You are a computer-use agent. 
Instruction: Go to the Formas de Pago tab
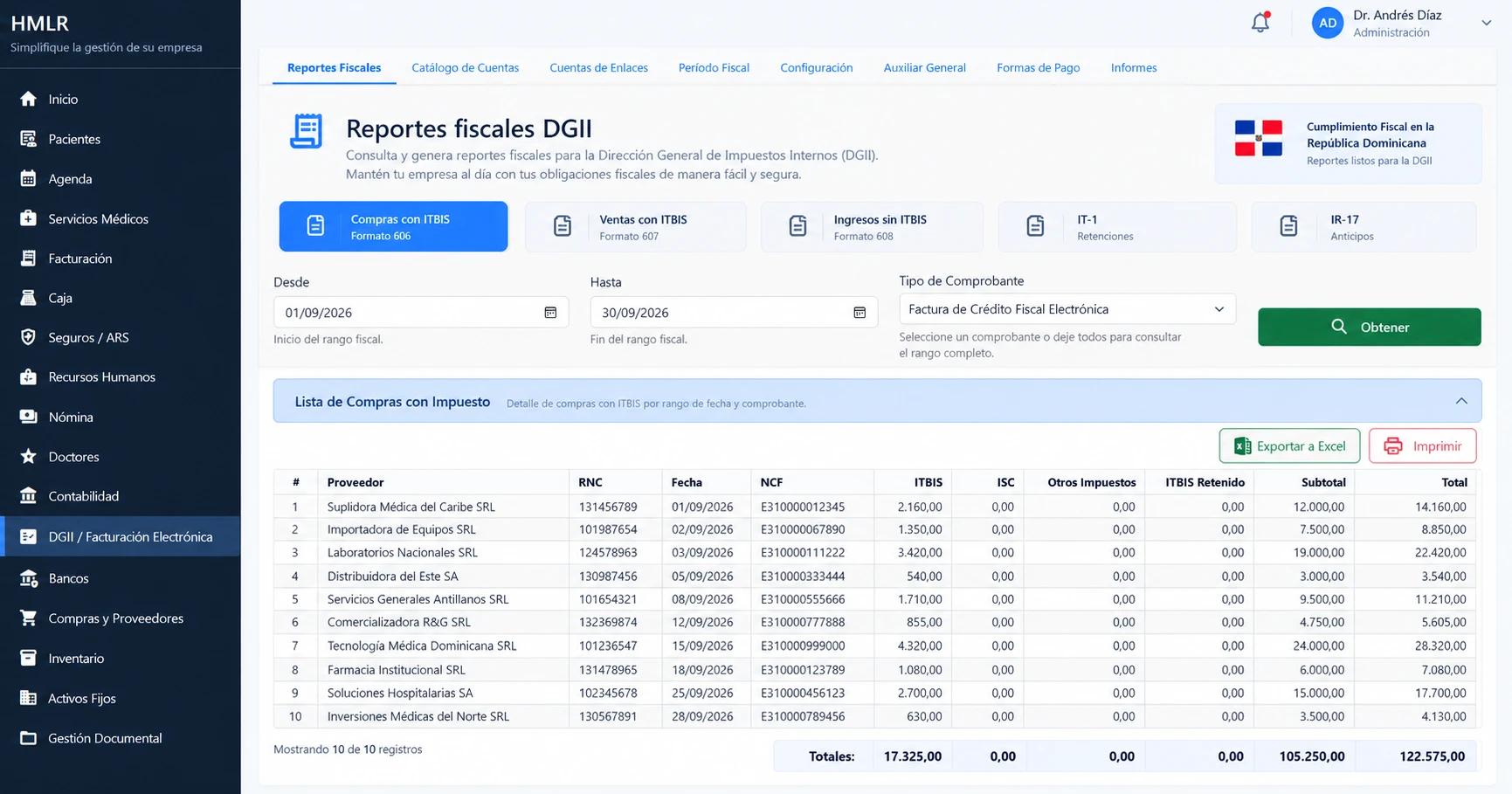point(1038,67)
